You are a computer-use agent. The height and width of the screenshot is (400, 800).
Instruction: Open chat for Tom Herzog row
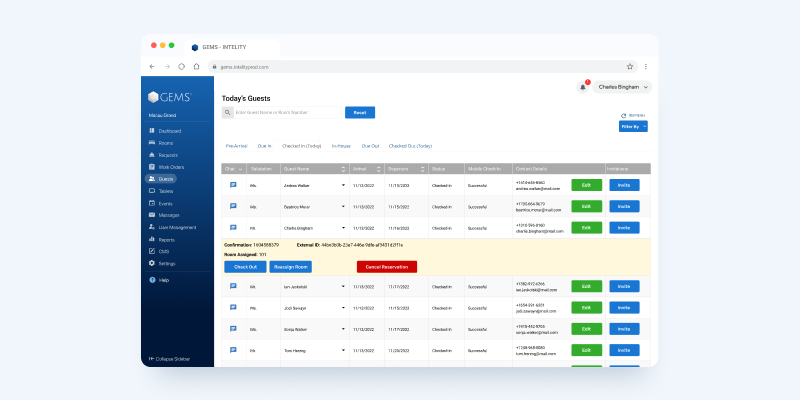pyautogui.click(x=233, y=351)
